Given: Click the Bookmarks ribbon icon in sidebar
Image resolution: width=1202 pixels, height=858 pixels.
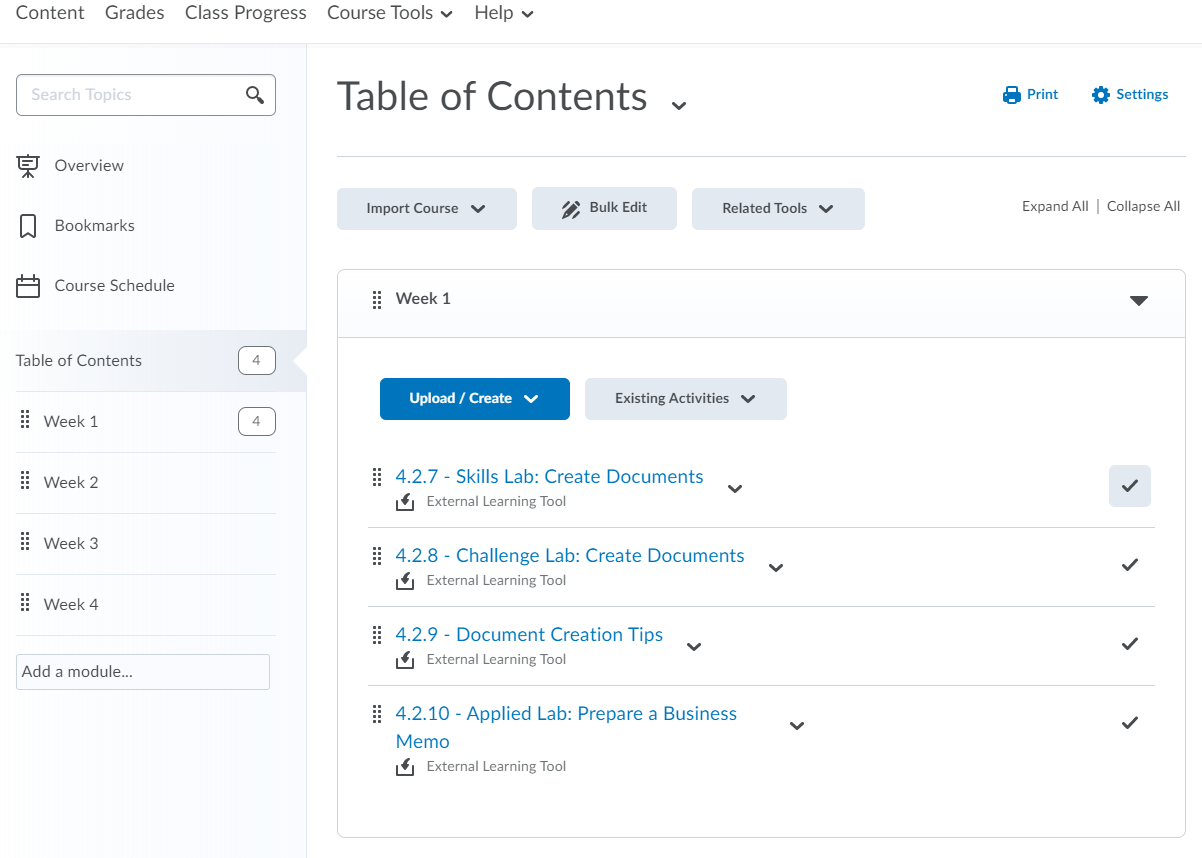Looking at the screenshot, I should click(x=28, y=226).
